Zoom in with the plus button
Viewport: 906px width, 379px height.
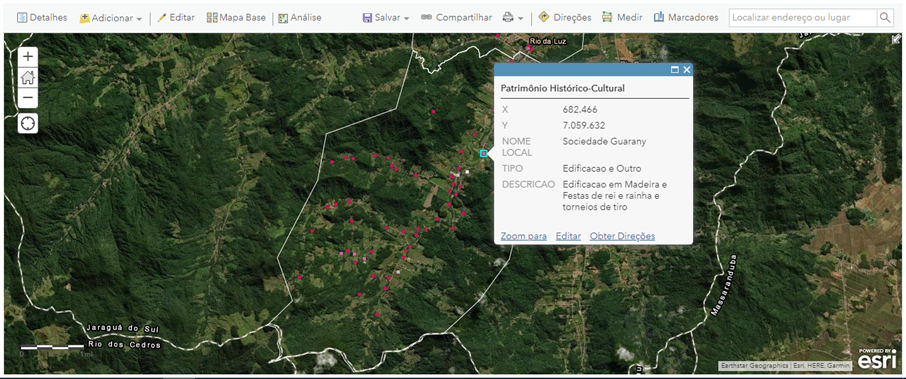tap(28, 57)
